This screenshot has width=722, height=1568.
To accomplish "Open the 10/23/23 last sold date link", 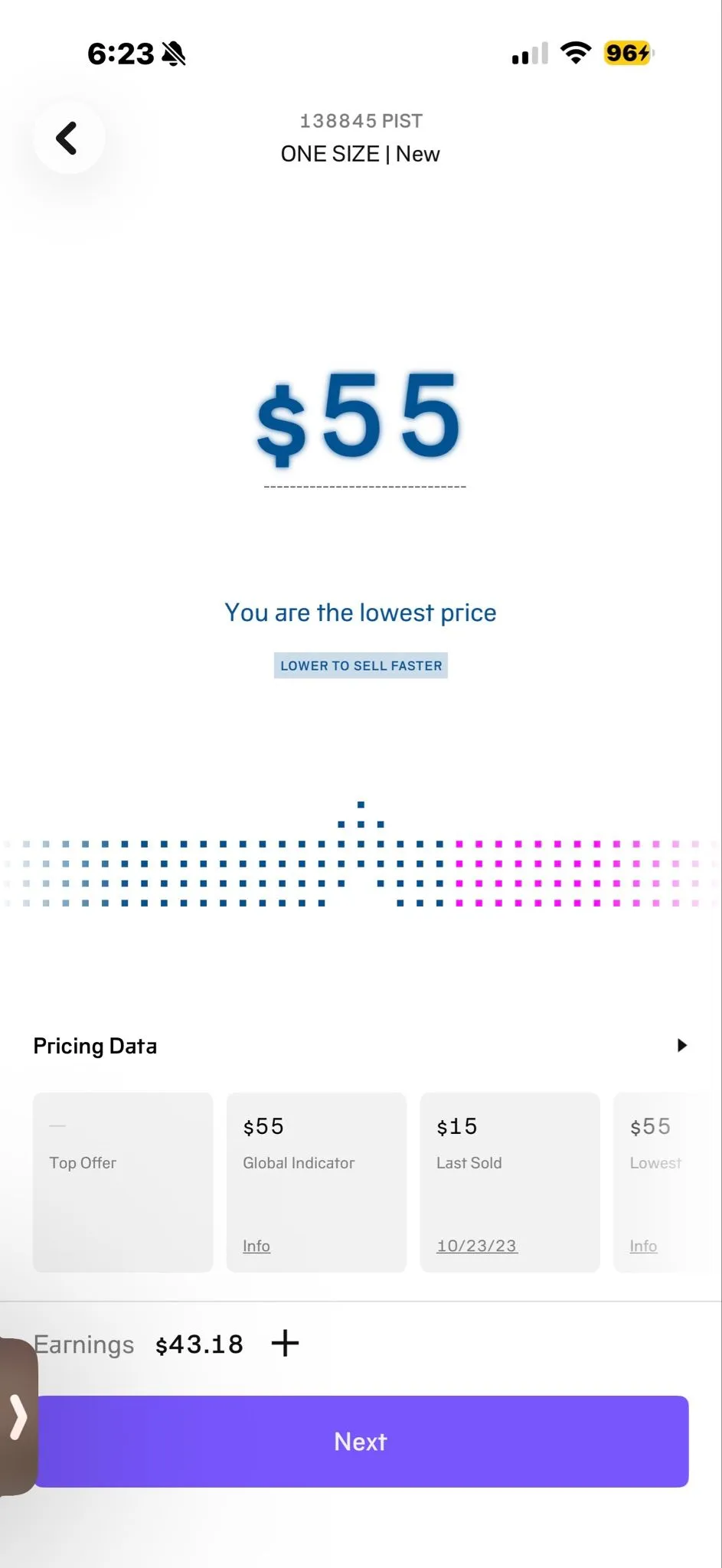I will click(476, 1246).
